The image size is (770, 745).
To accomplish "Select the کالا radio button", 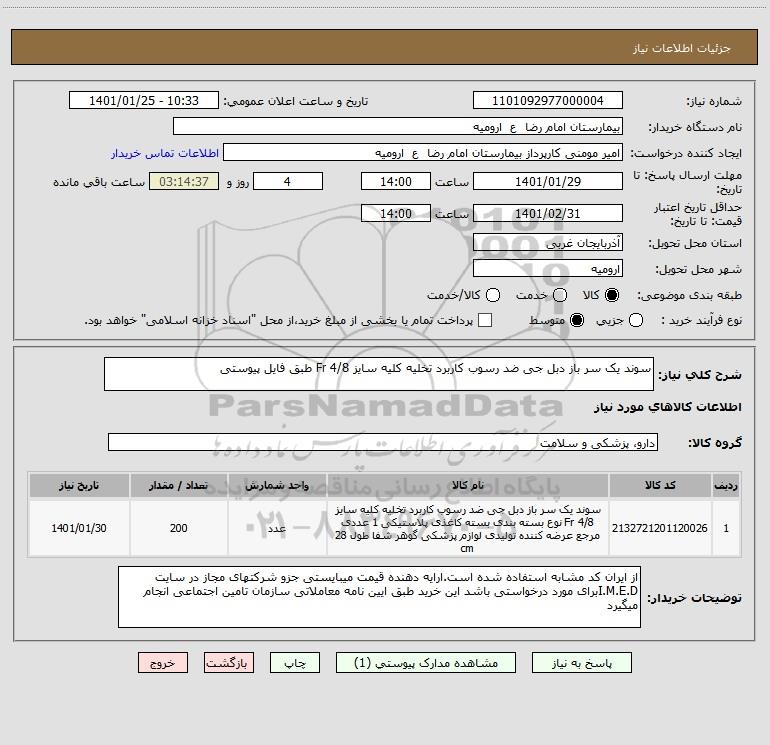I will [x=611, y=295].
